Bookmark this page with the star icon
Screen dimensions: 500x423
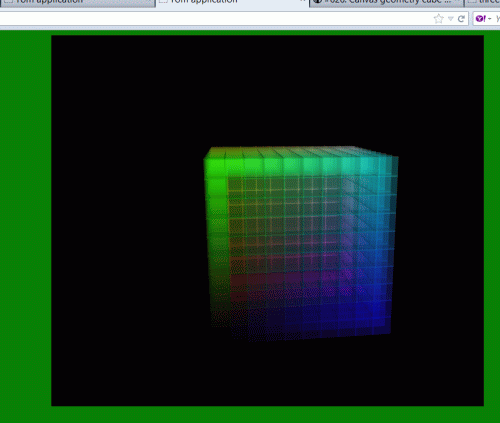tap(439, 19)
